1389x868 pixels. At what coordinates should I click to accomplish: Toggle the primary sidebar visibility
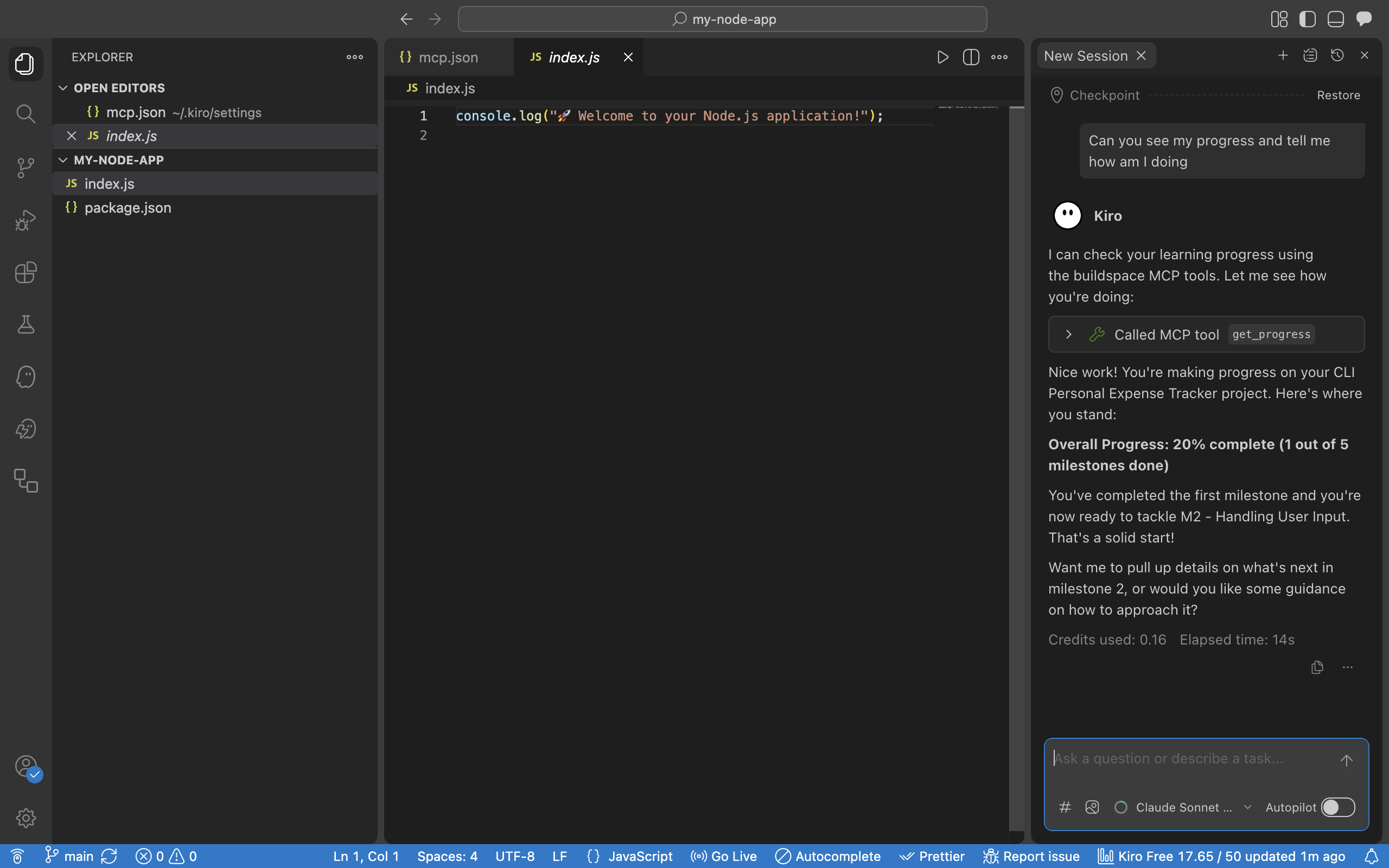1308,19
